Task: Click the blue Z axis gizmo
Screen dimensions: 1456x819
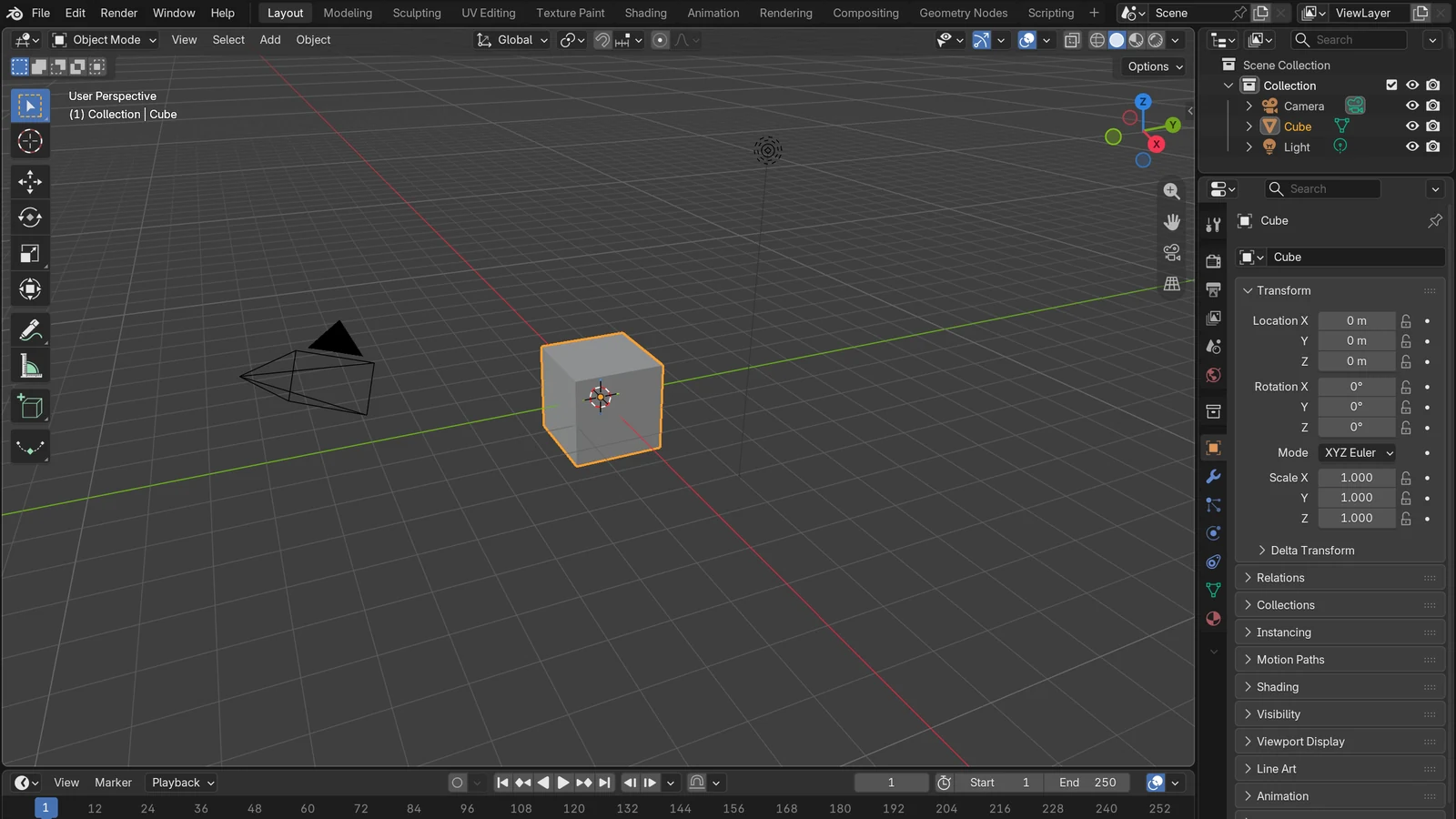Action: point(1143,101)
